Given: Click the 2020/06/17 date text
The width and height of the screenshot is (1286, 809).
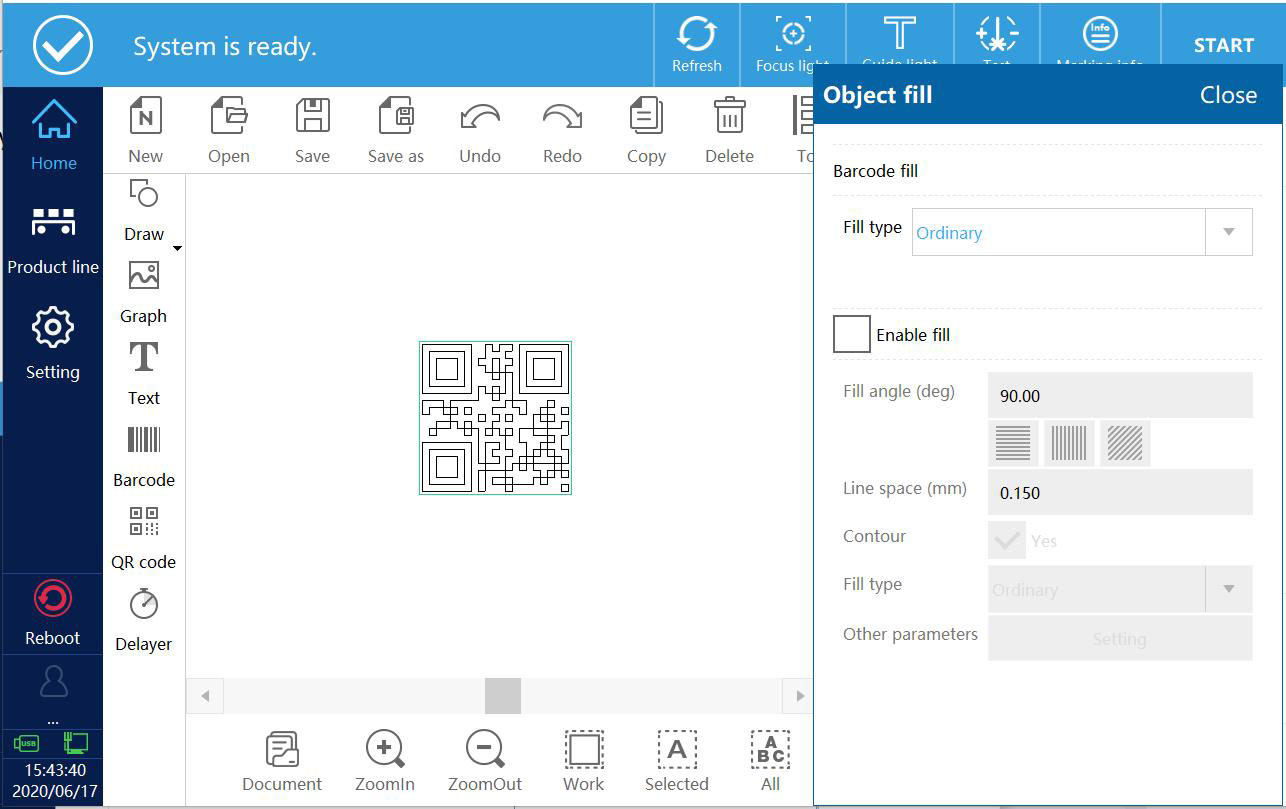Looking at the screenshot, I should tap(55, 791).
